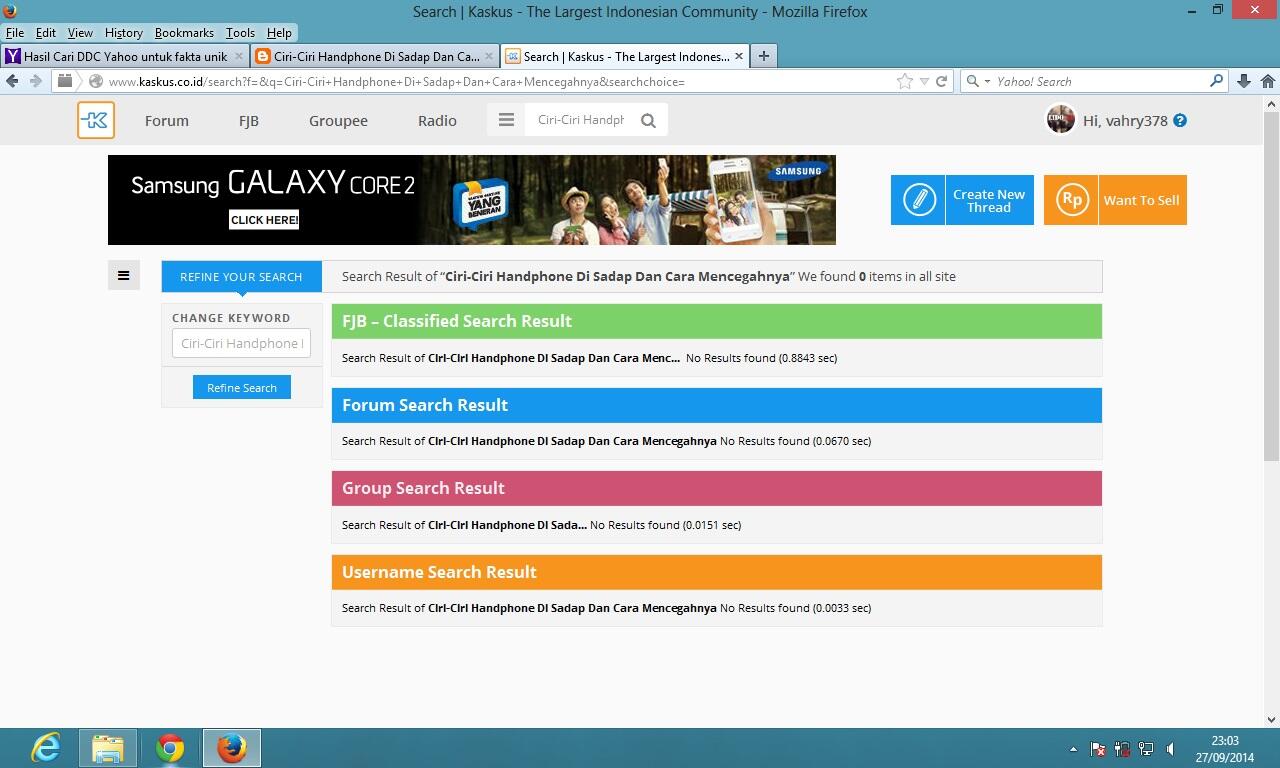Viewport: 1280px width, 768px height.
Task: Click the Create New Thread button
Action: (962, 200)
